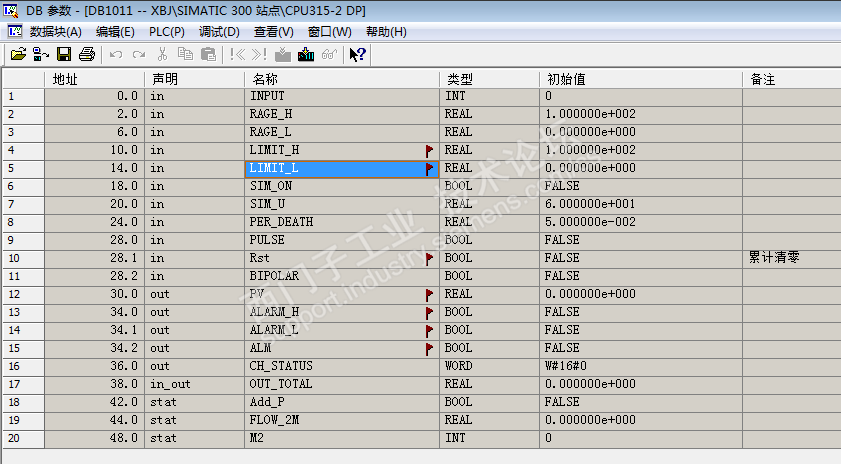Click the Monitor glasses icon

tap(329, 54)
